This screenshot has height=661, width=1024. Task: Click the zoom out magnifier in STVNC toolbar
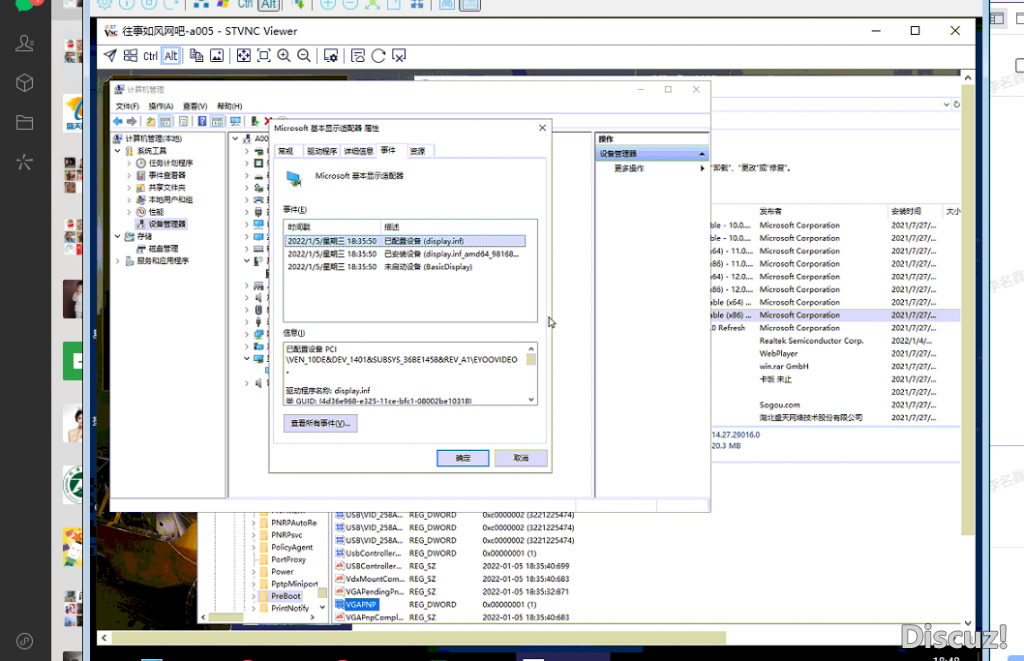pos(304,56)
